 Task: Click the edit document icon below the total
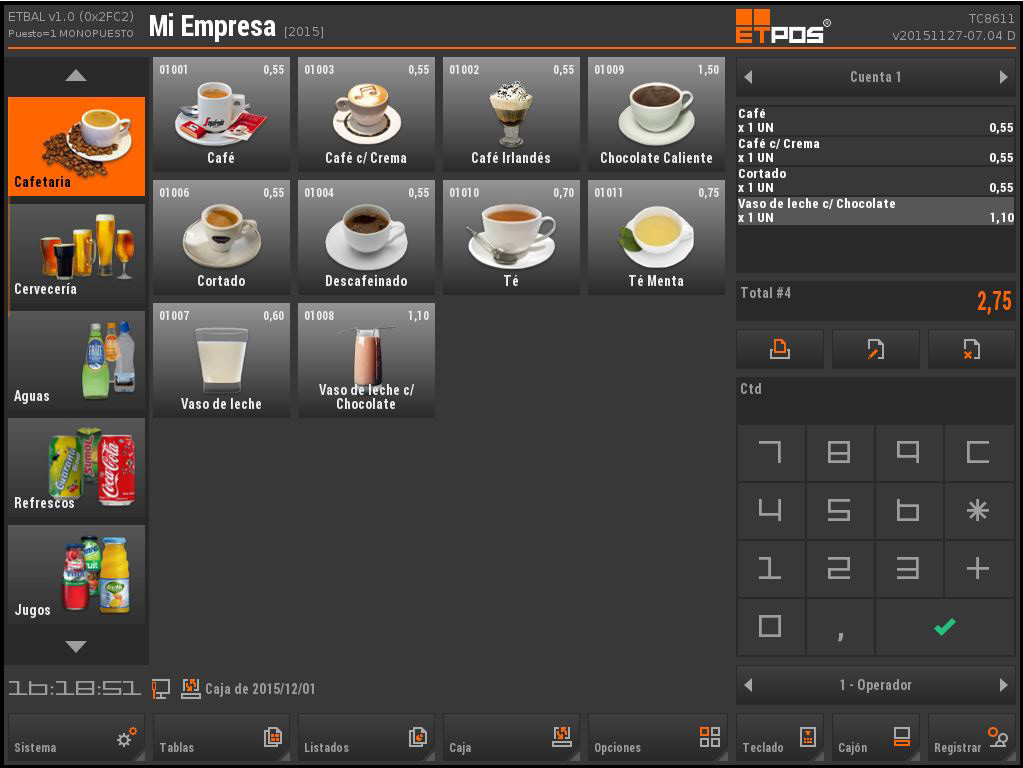click(876, 349)
